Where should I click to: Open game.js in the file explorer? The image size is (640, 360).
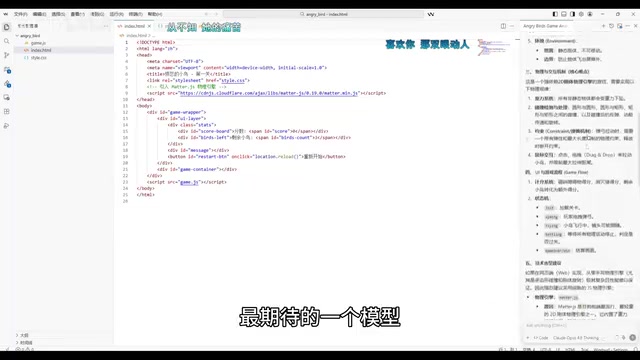click(38, 43)
